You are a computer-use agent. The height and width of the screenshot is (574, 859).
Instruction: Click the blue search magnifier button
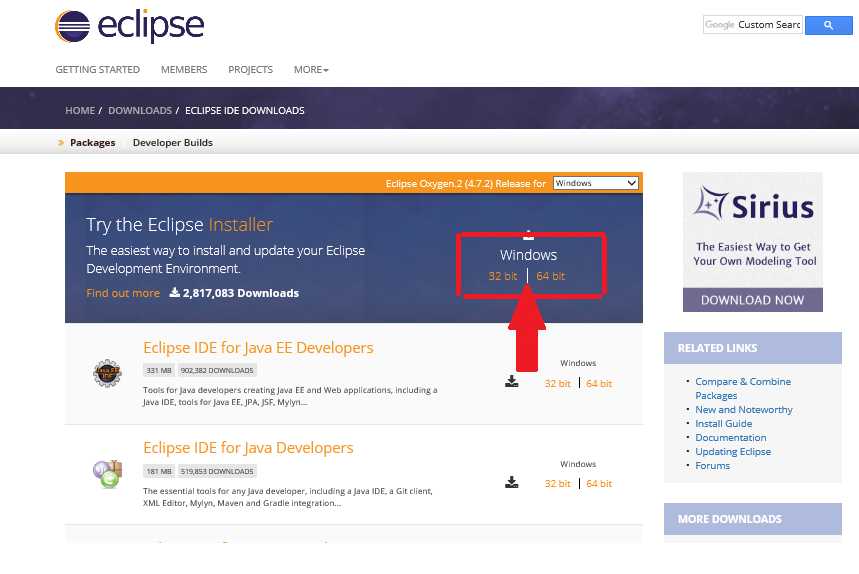(828, 25)
